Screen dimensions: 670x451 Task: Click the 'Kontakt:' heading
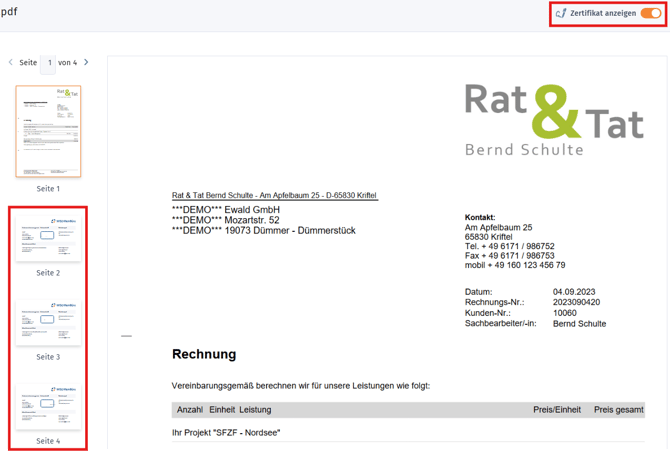[x=480, y=217]
